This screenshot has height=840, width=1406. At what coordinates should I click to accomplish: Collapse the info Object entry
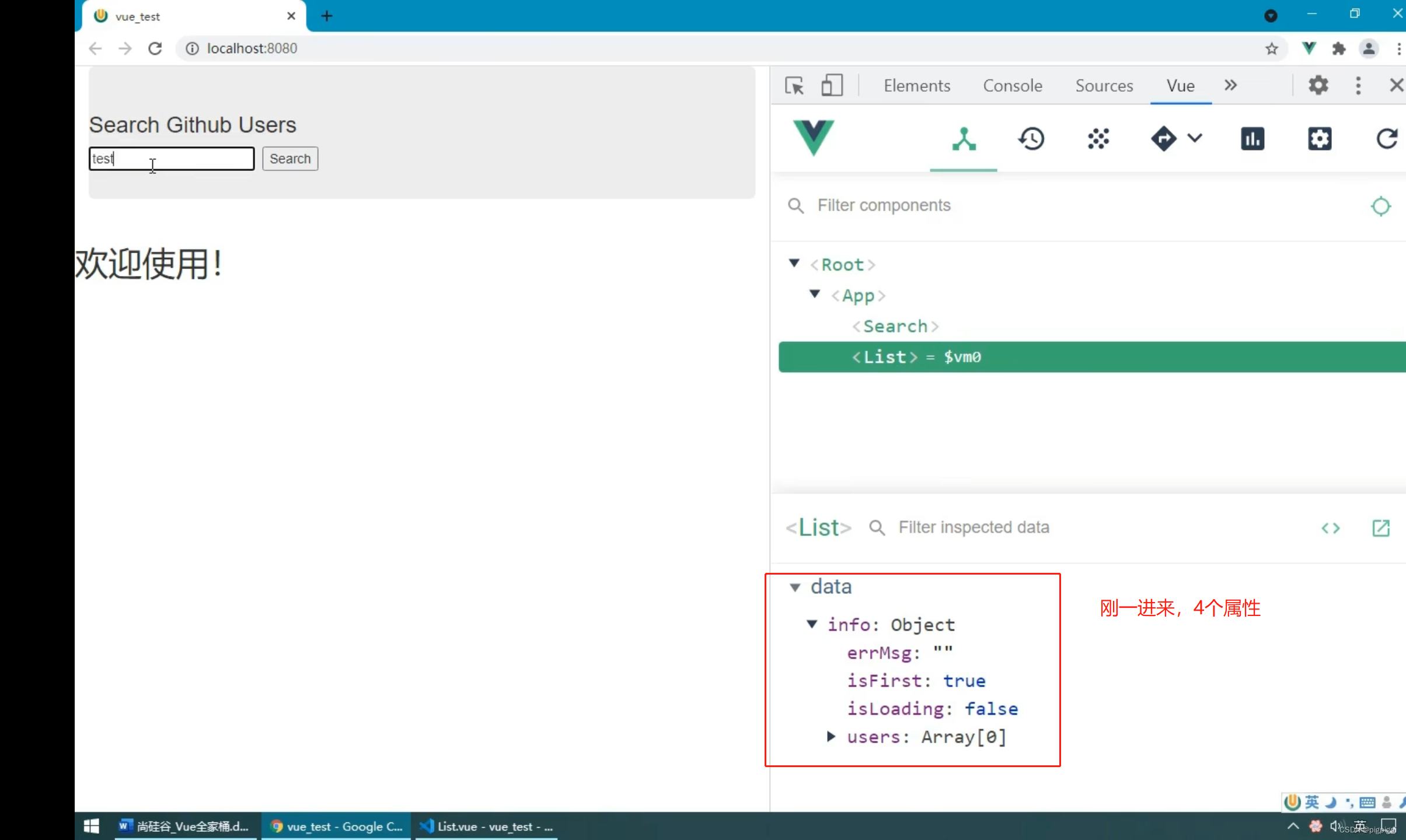pyautogui.click(x=811, y=624)
